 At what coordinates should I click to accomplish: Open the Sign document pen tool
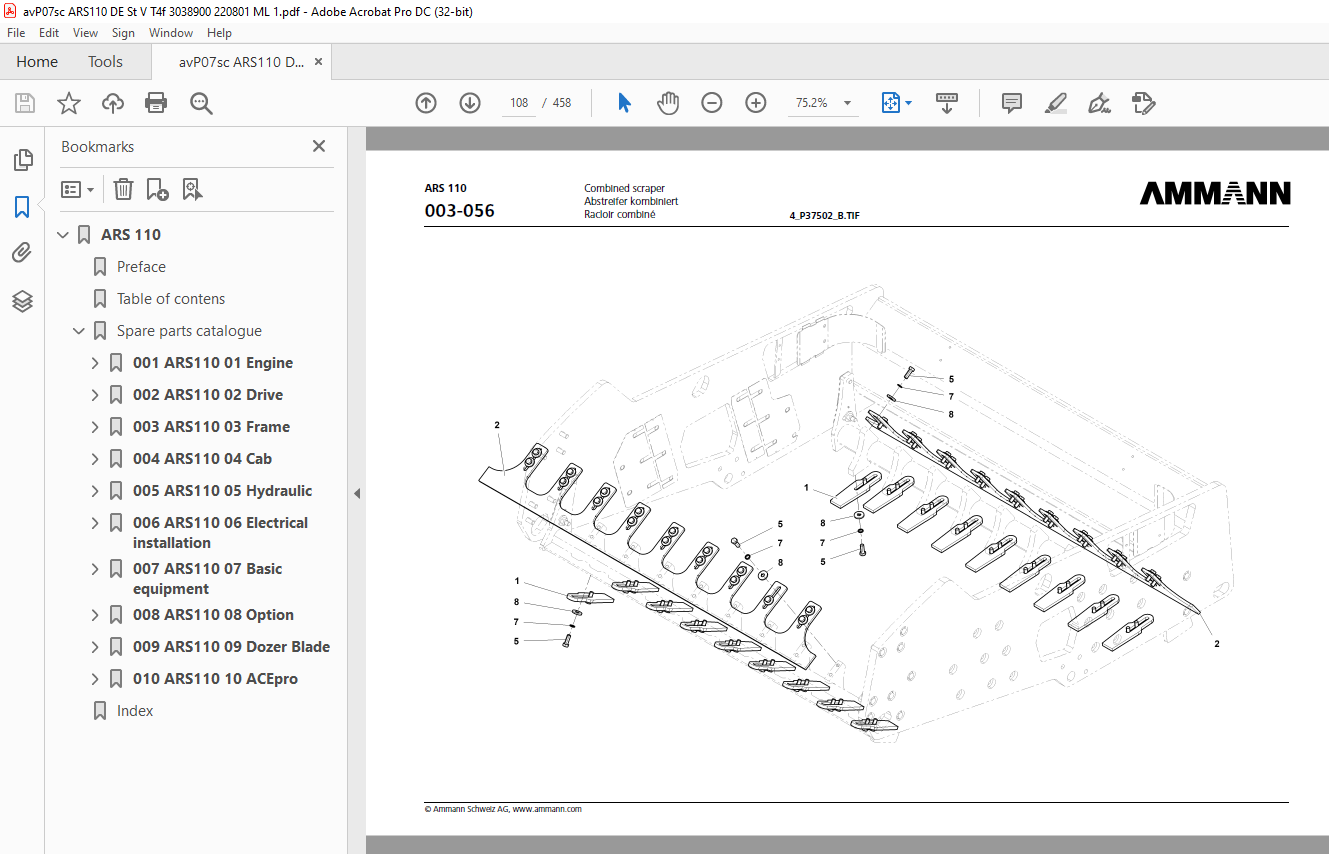pyautogui.click(x=1099, y=103)
